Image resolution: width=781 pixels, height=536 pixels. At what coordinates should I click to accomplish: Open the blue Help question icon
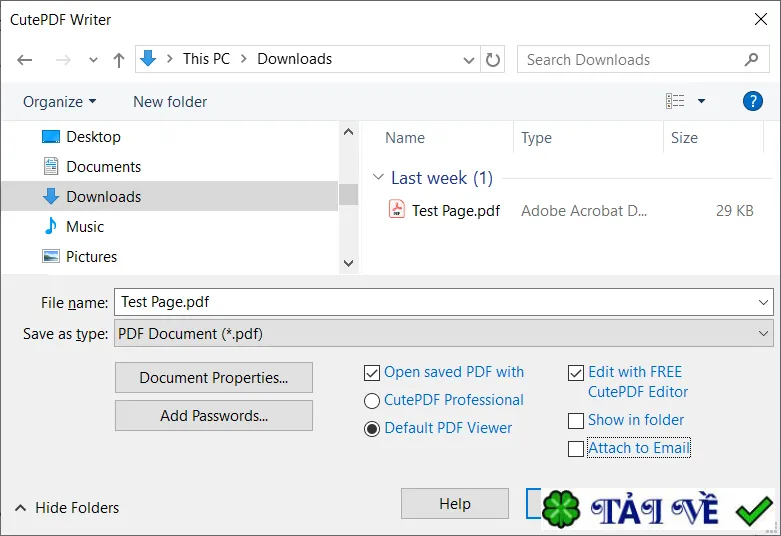coord(752,101)
